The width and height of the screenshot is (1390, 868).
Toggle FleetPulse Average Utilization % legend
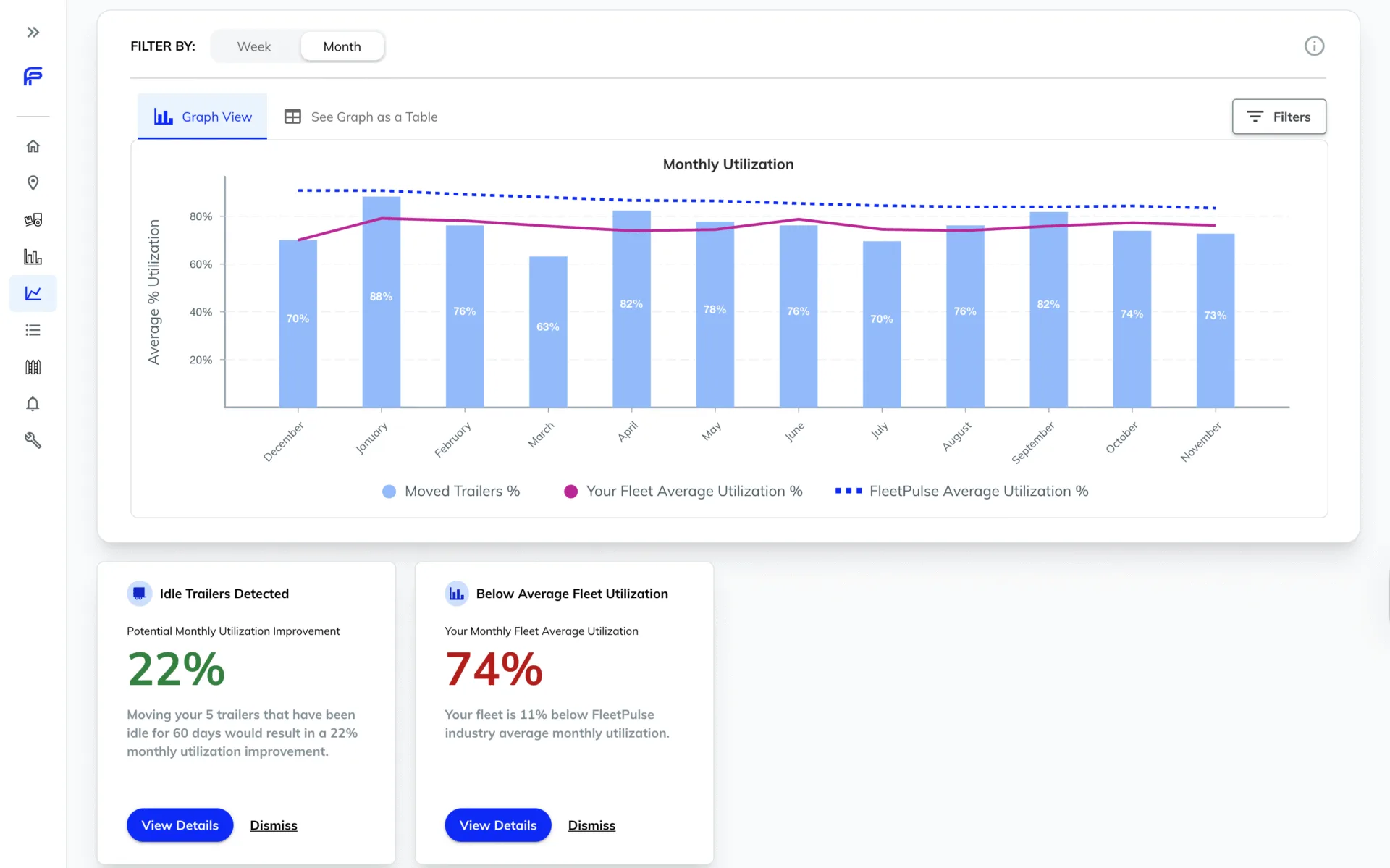coord(961,492)
